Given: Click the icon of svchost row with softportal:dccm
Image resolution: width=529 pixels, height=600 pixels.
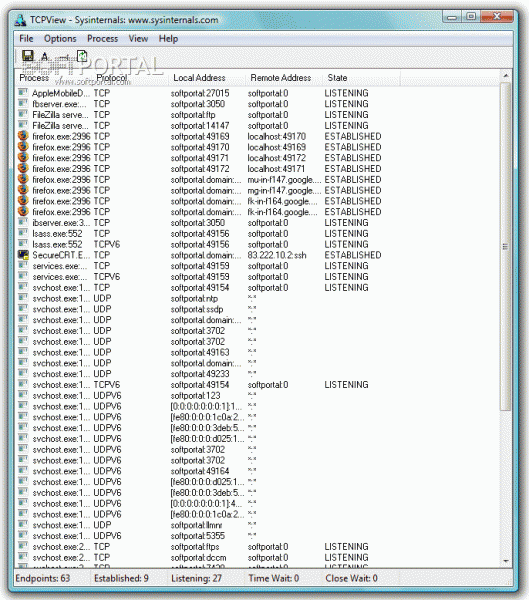Looking at the screenshot, I should [23, 556].
